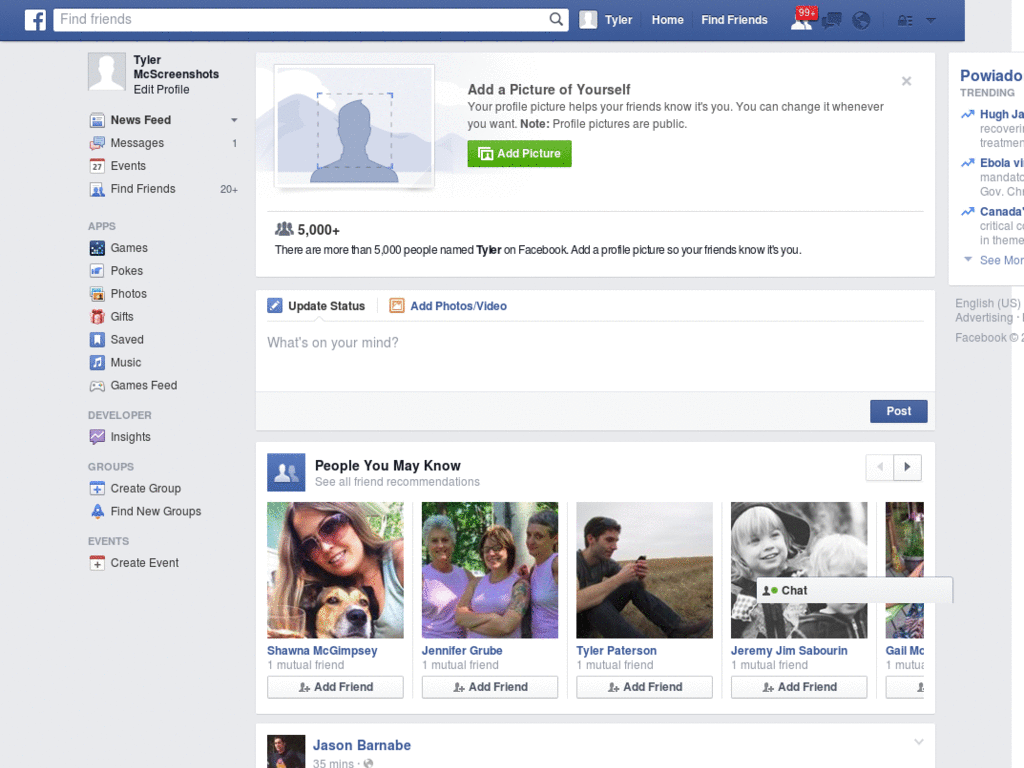Expand News Feed sort dropdown arrow
The height and width of the screenshot is (768, 1024).
pos(234,120)
